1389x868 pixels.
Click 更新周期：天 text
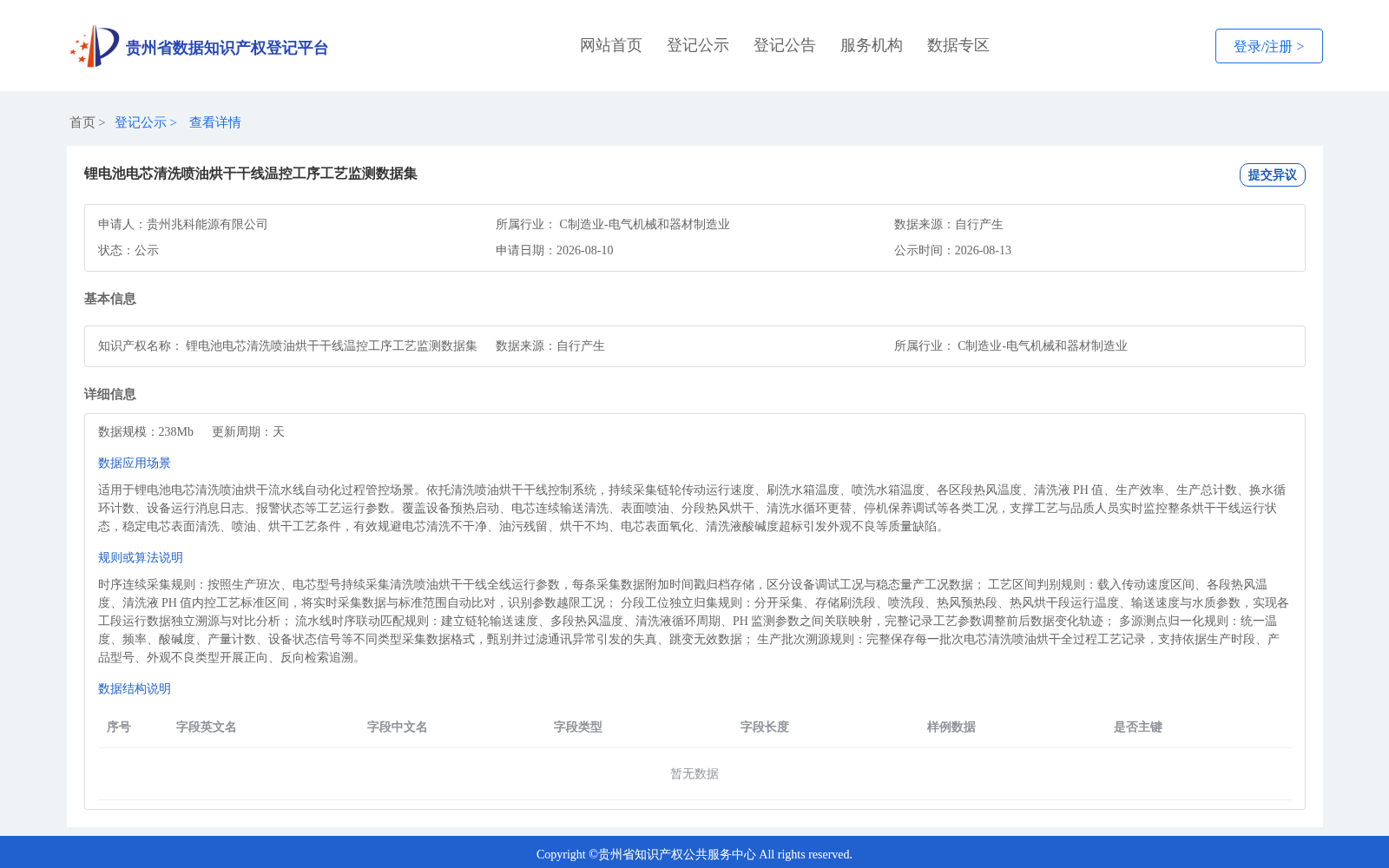pos(248,431)
